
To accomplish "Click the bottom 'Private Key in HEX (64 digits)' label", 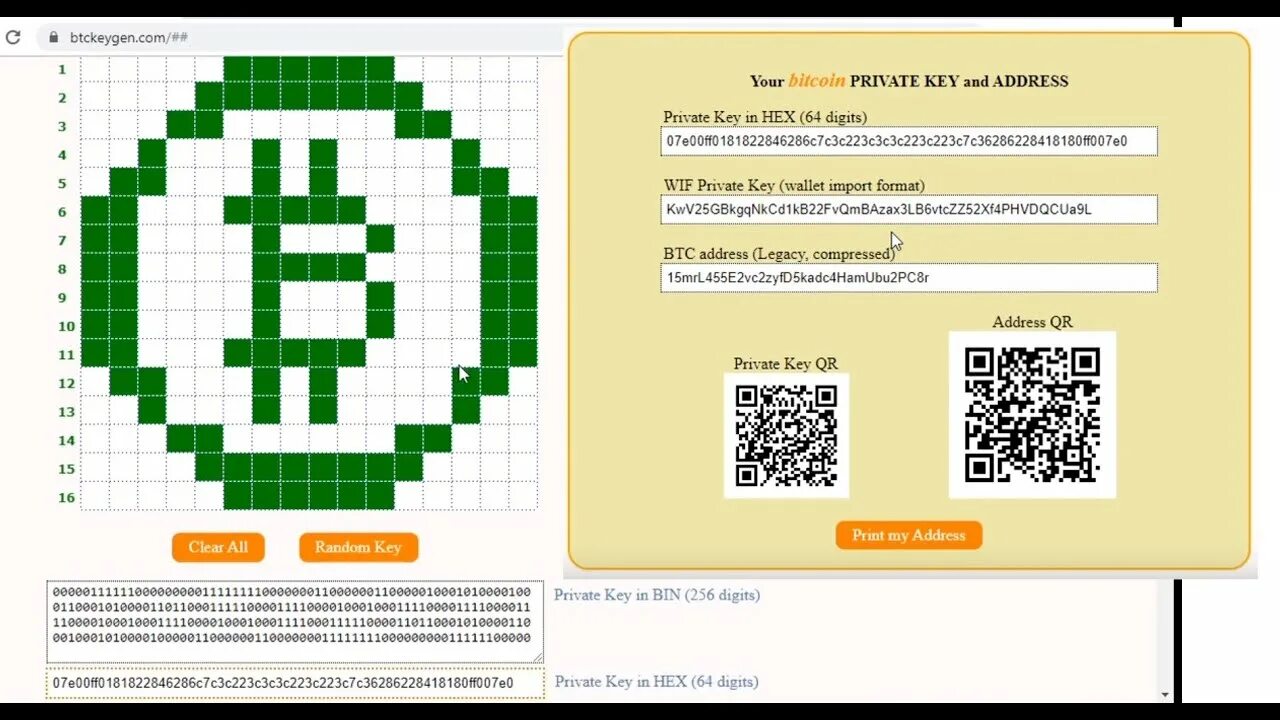I will 657,682.
